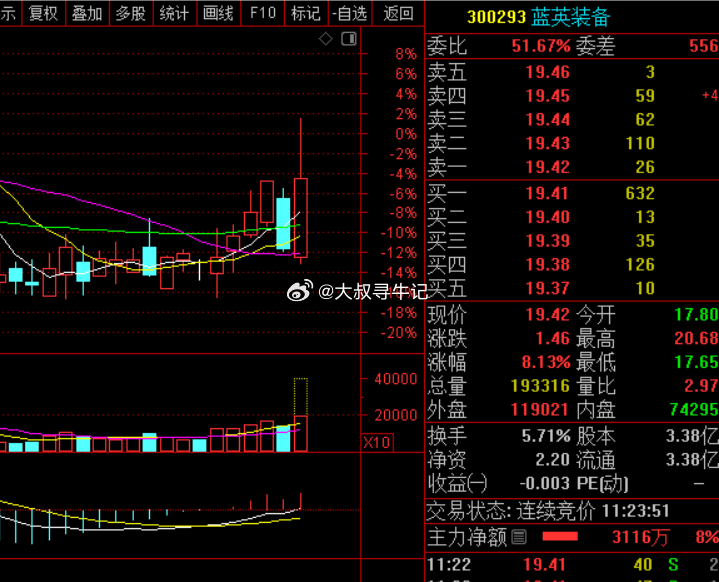
Task: Click the 11:22 trade tick row
Action: point(572,565)
